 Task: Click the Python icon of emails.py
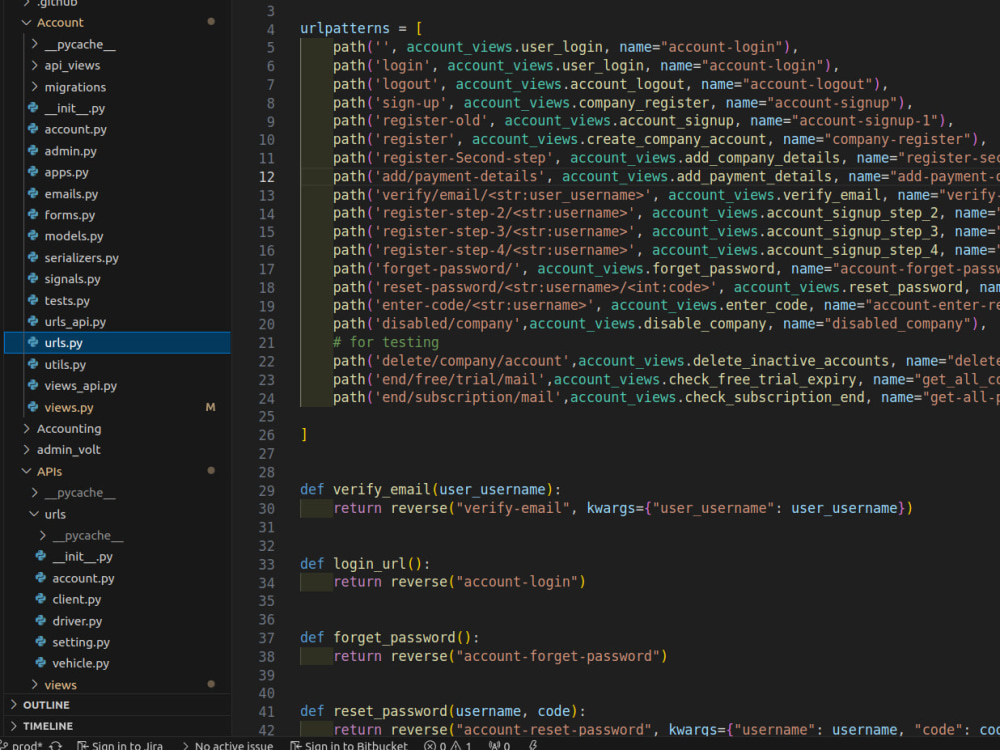tap(33, 193)
